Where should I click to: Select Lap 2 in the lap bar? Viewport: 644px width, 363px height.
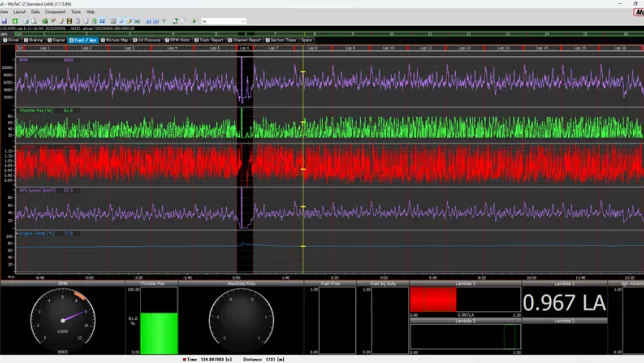86,48
